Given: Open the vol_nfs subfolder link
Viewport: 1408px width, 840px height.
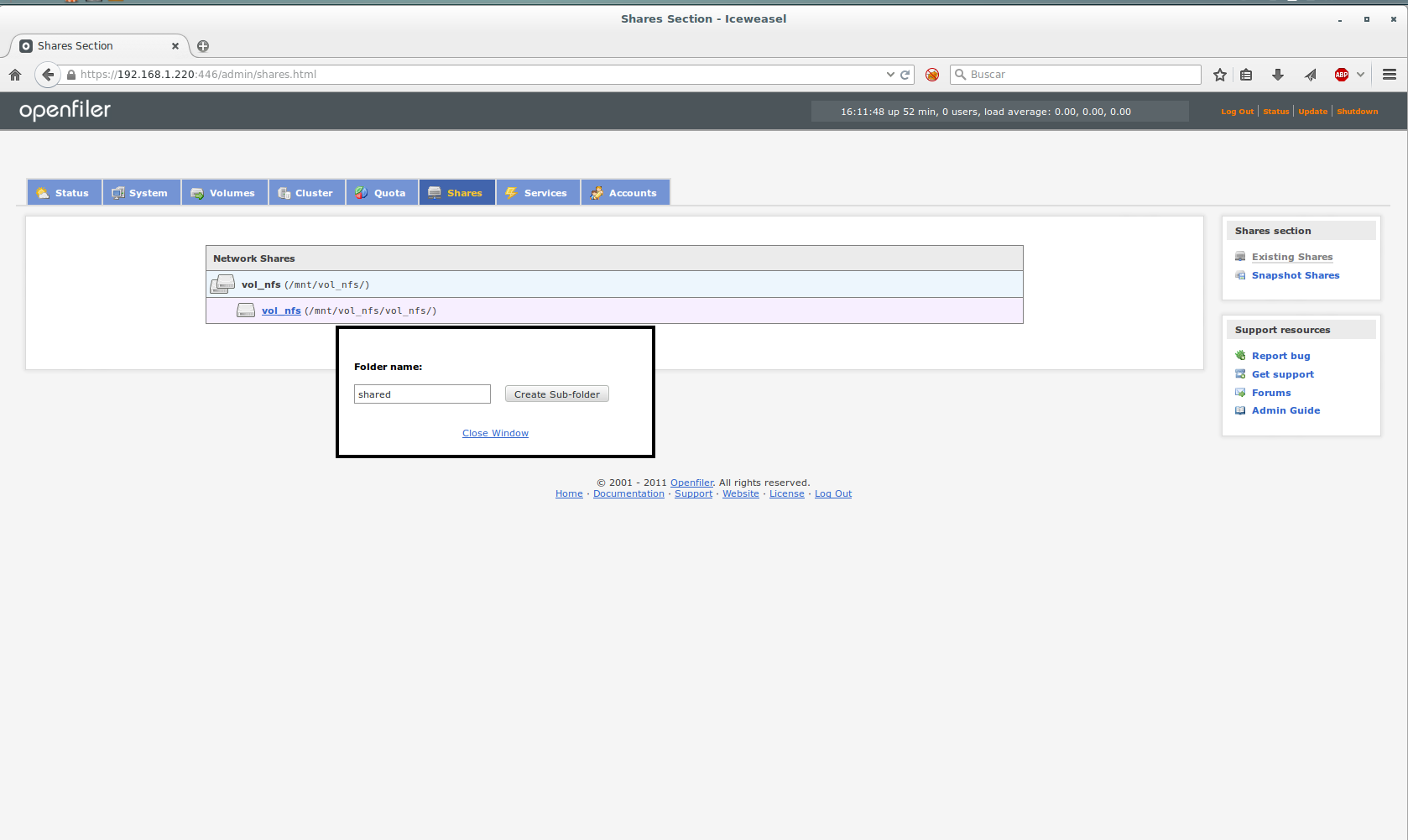Looking at the screenshot, I should tap(281, 310).
